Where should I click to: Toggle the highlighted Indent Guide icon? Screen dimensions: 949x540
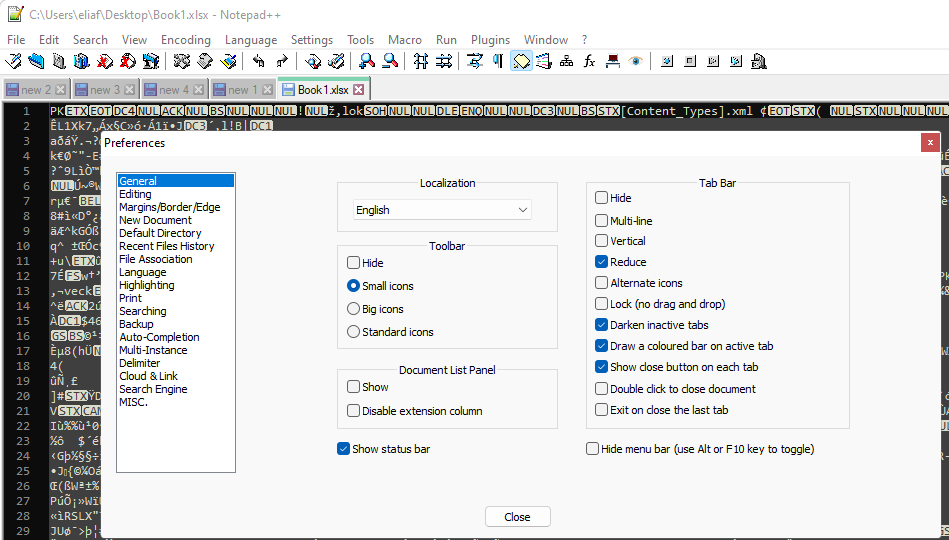click(521, 61)
